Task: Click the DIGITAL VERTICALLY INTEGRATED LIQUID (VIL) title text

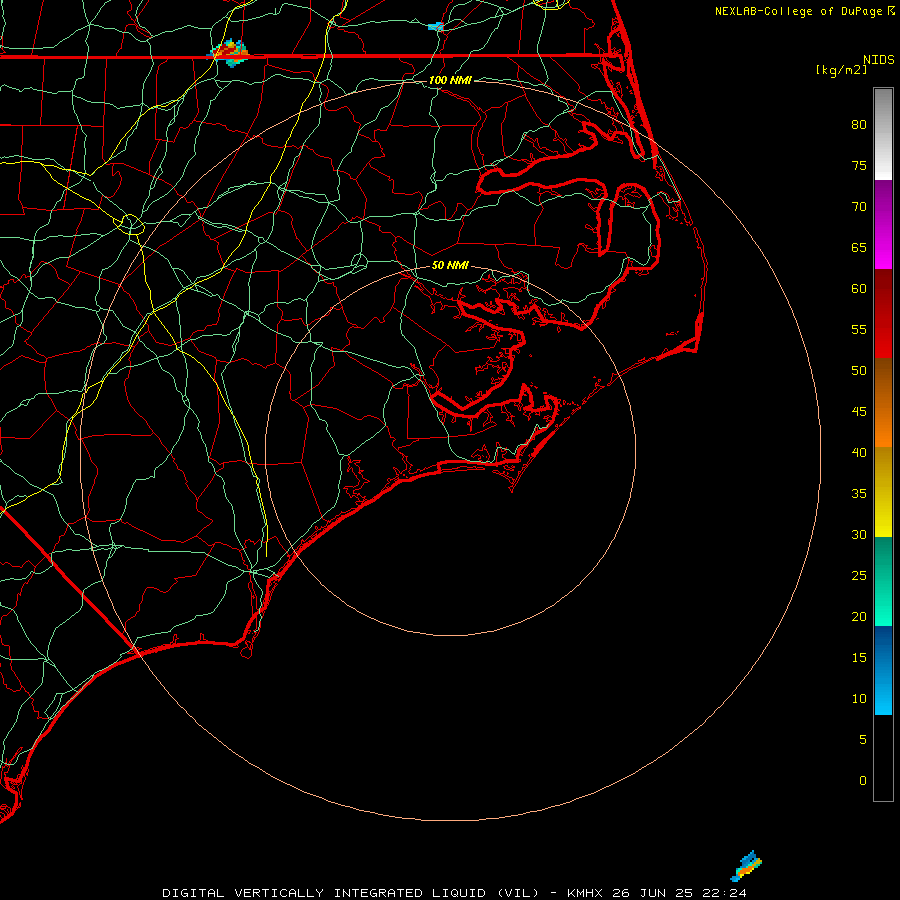Action: pos(351,893)
